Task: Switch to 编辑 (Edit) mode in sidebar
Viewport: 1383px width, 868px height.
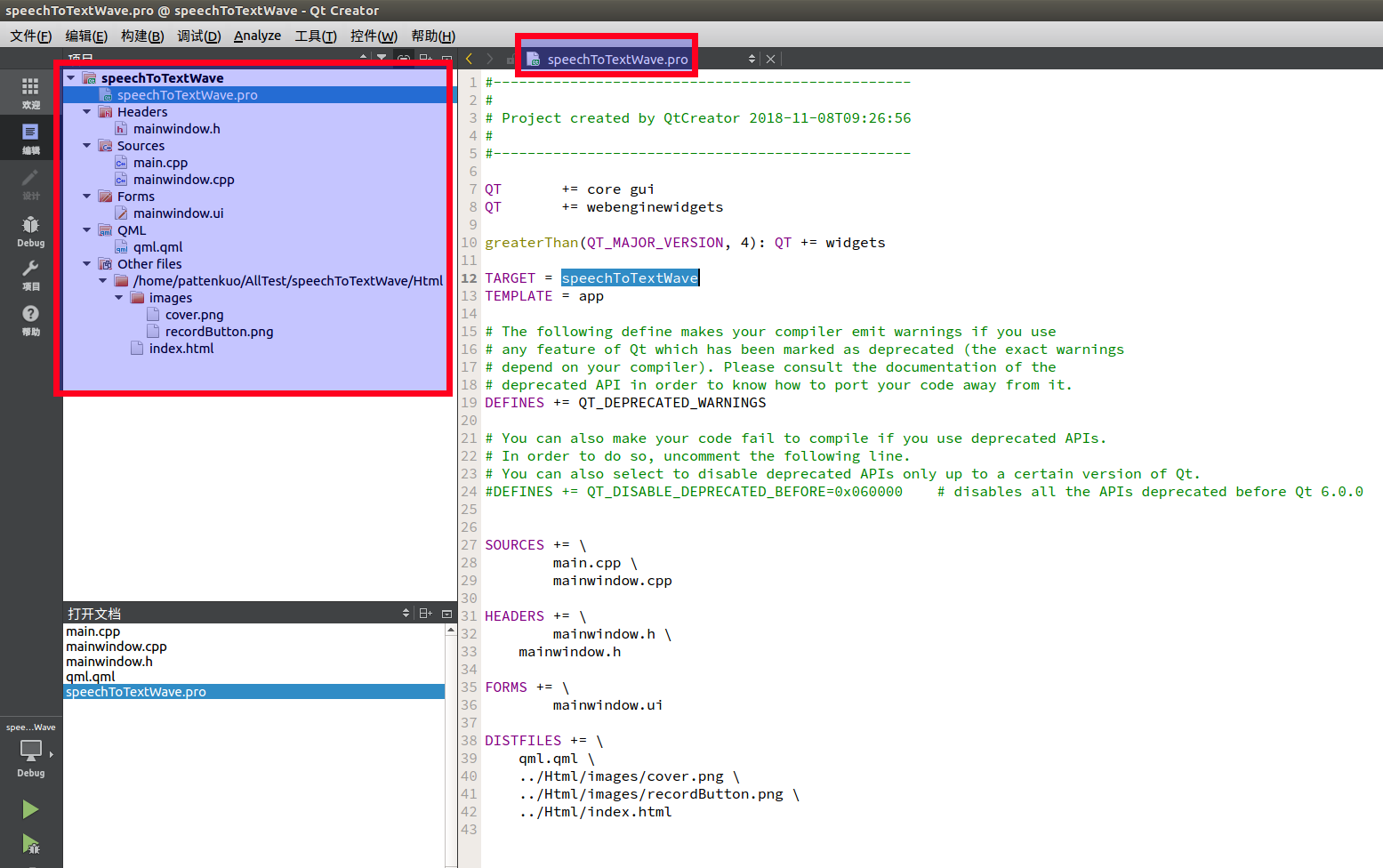Action: (x=30, y=138)
